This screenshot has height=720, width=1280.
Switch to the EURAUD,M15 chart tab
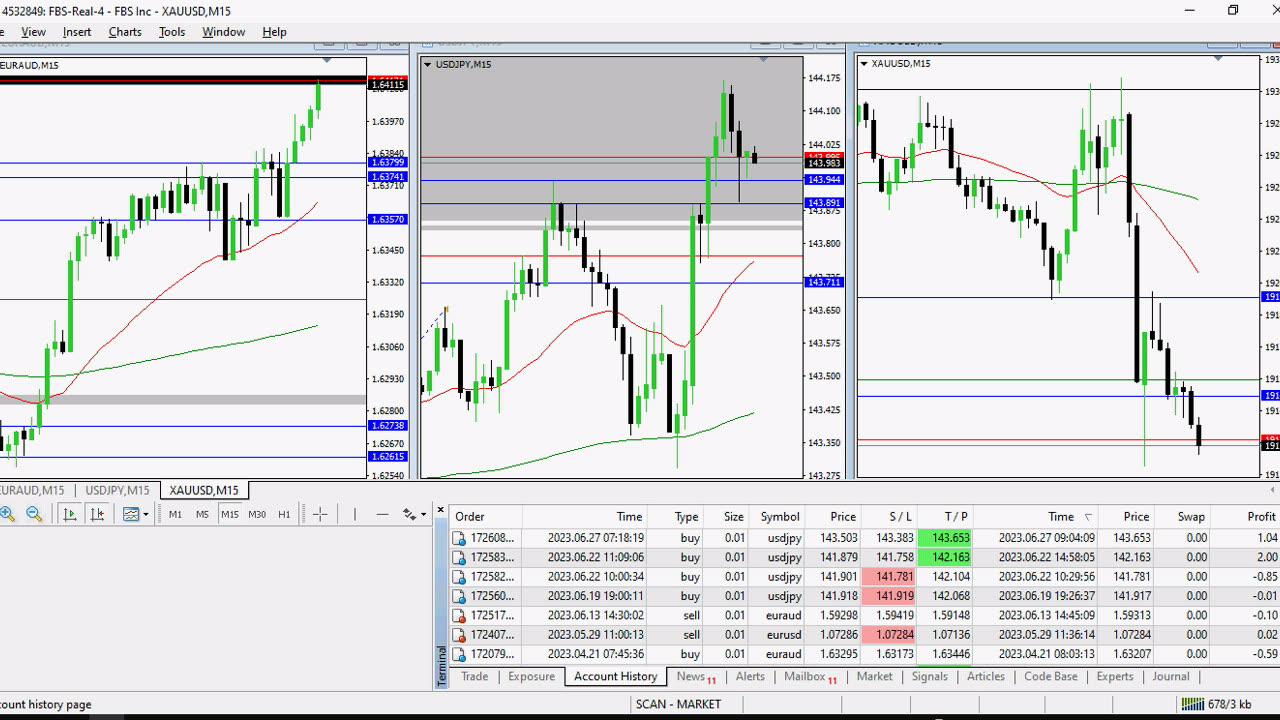point(32,490)
